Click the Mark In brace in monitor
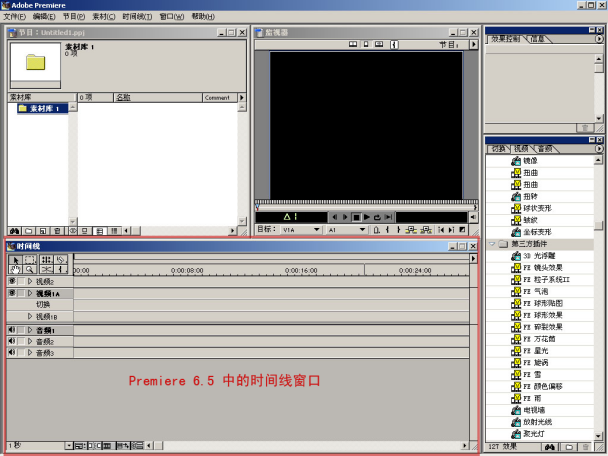Viewport: 608px width, 456px height. (387, 230)
